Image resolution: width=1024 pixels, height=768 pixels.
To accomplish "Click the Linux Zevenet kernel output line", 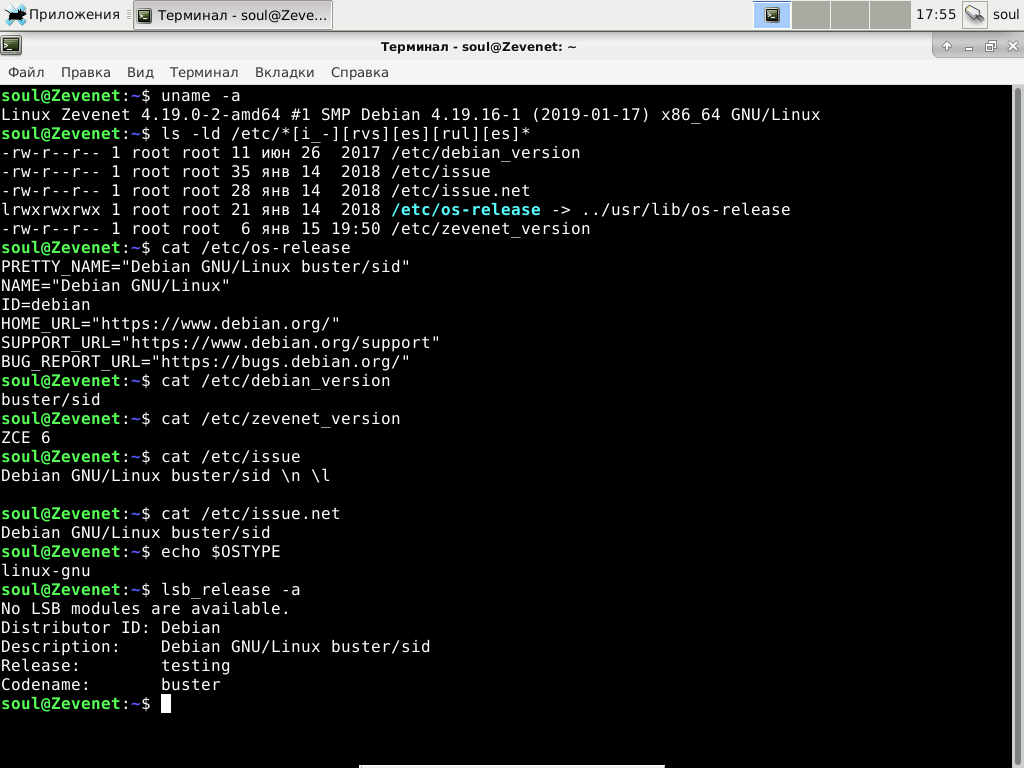I will pos(410,115).
